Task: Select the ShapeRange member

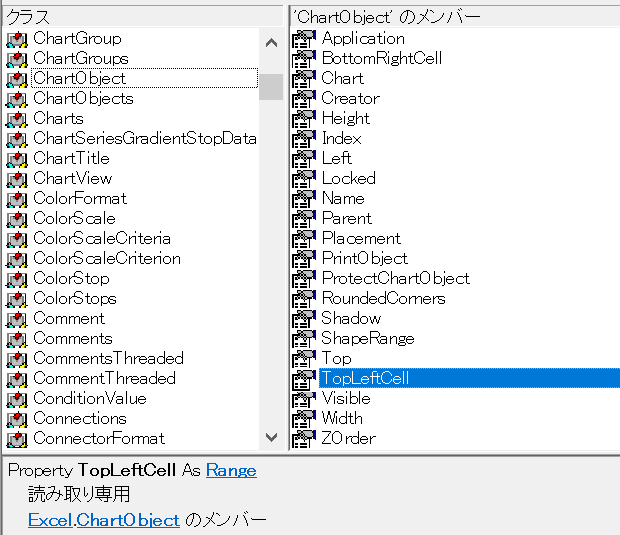Action: [368, 338]
